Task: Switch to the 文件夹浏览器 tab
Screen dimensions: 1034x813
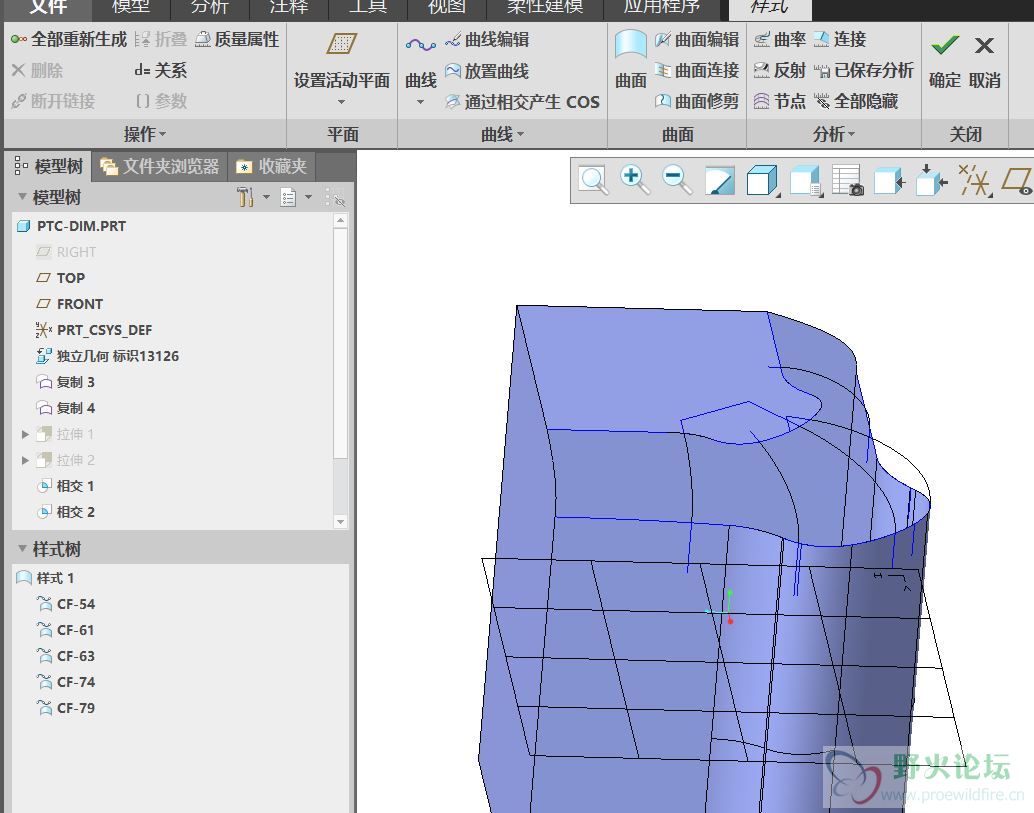Action: (160, 166)
